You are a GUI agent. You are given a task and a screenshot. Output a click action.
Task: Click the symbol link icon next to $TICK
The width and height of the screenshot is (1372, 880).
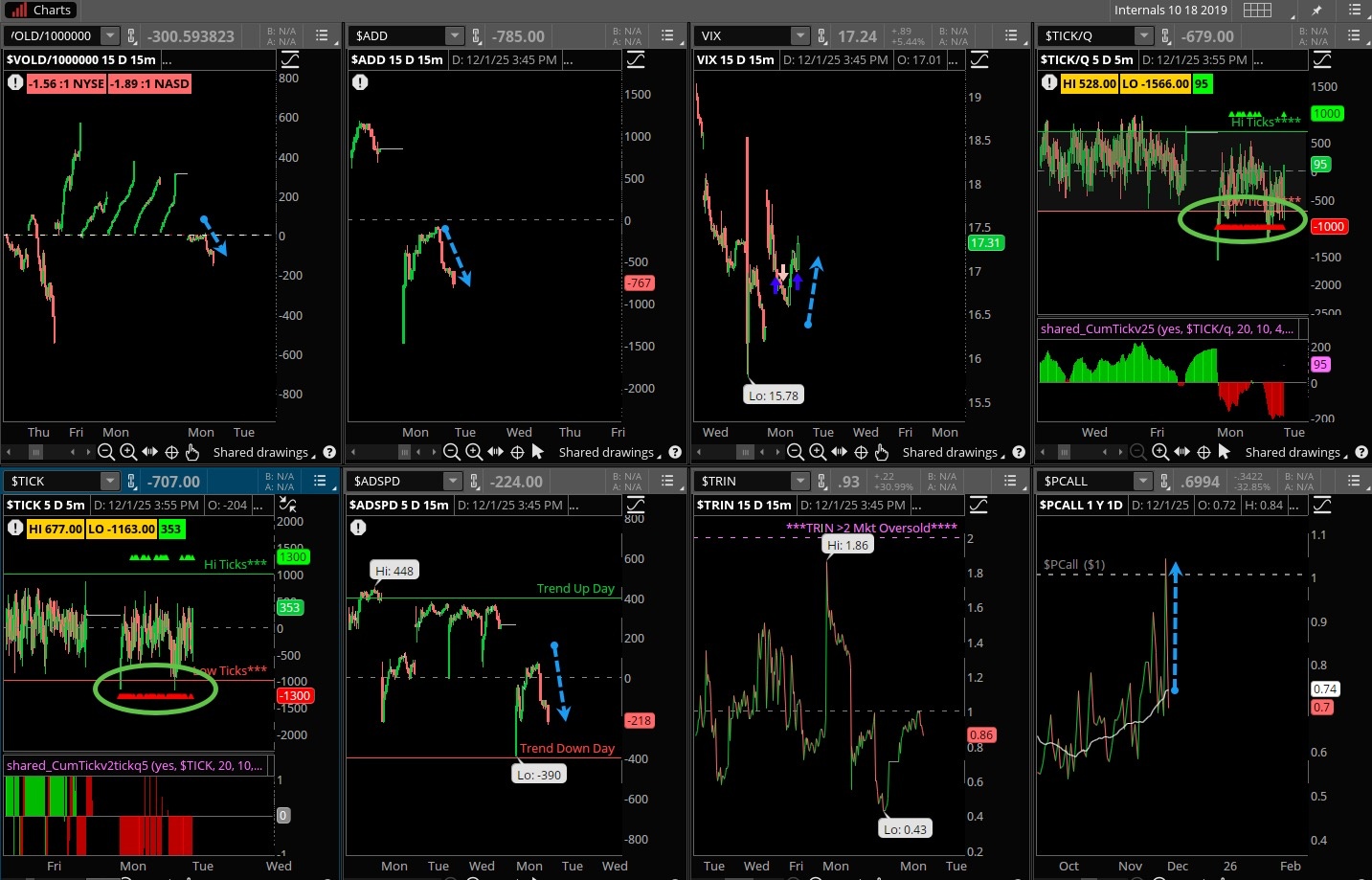131,482
